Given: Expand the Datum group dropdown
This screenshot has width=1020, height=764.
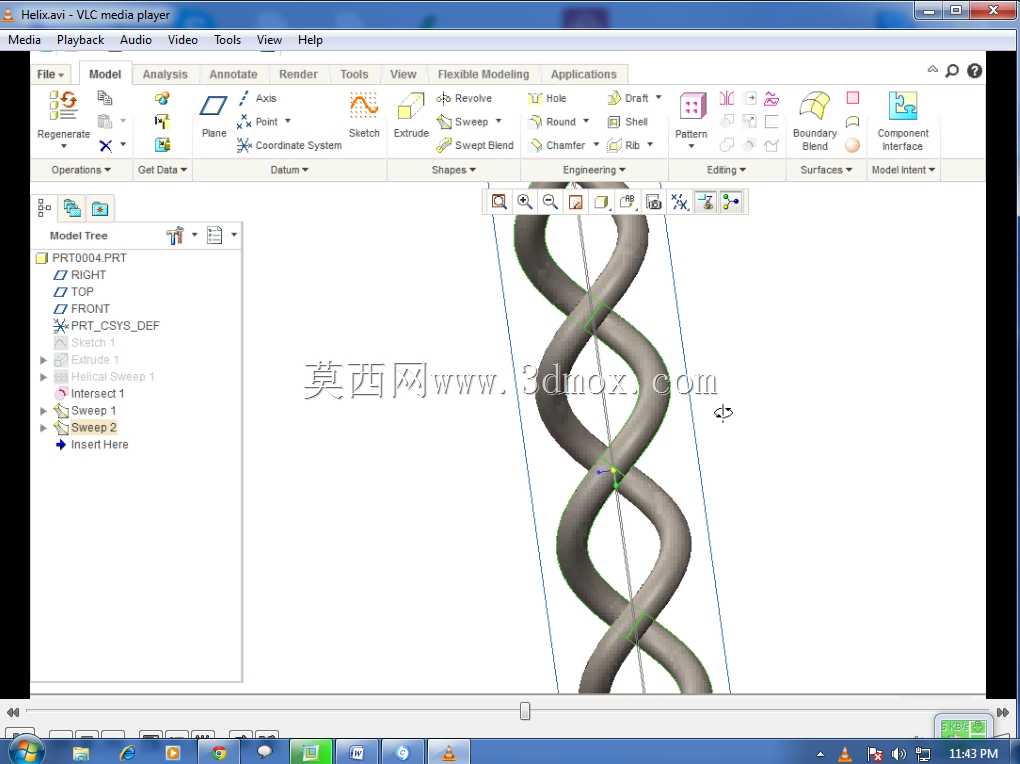Looking at the screenshot, I should pyautogui.click(x=289, y=170).
